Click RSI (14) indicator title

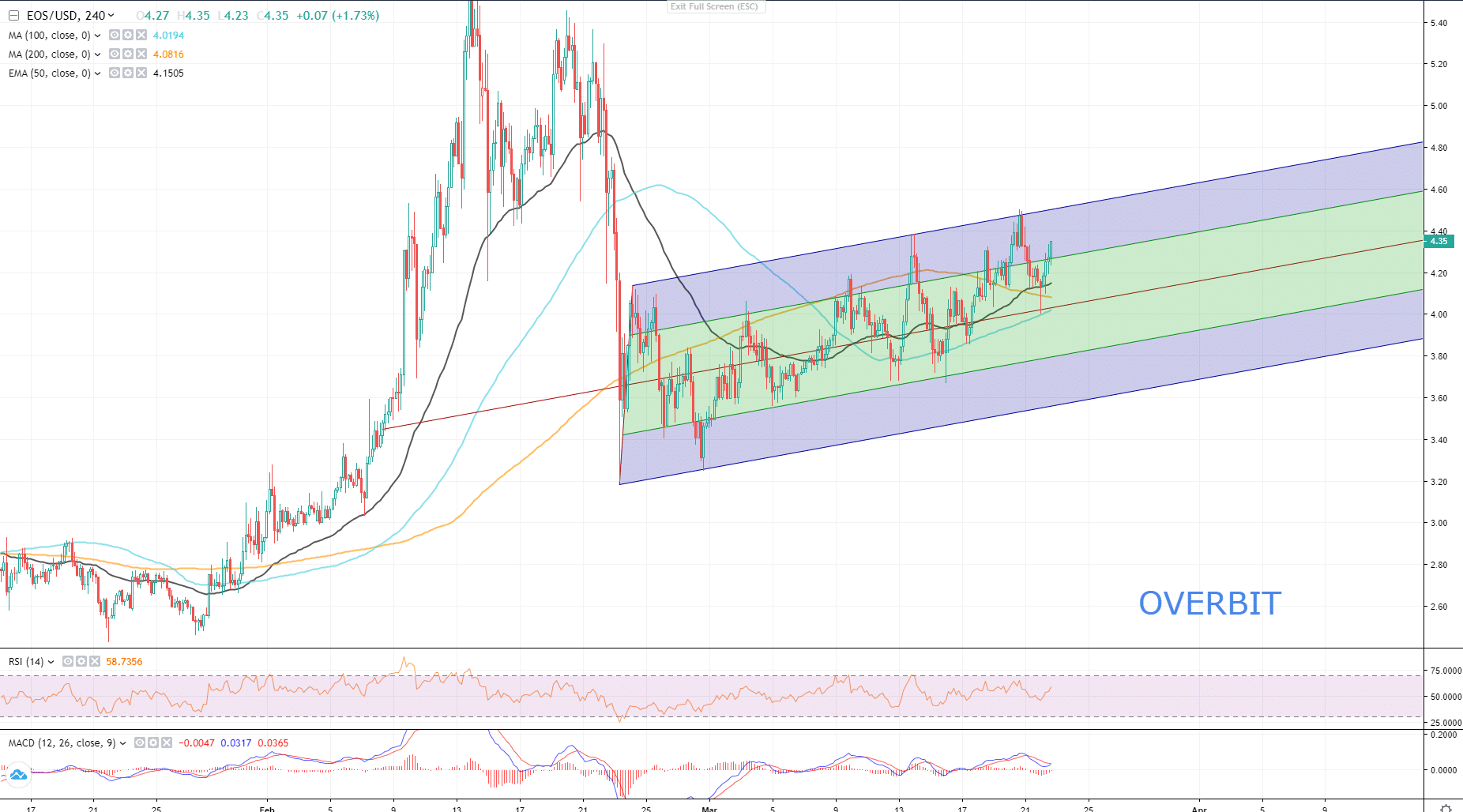(26, 662)
